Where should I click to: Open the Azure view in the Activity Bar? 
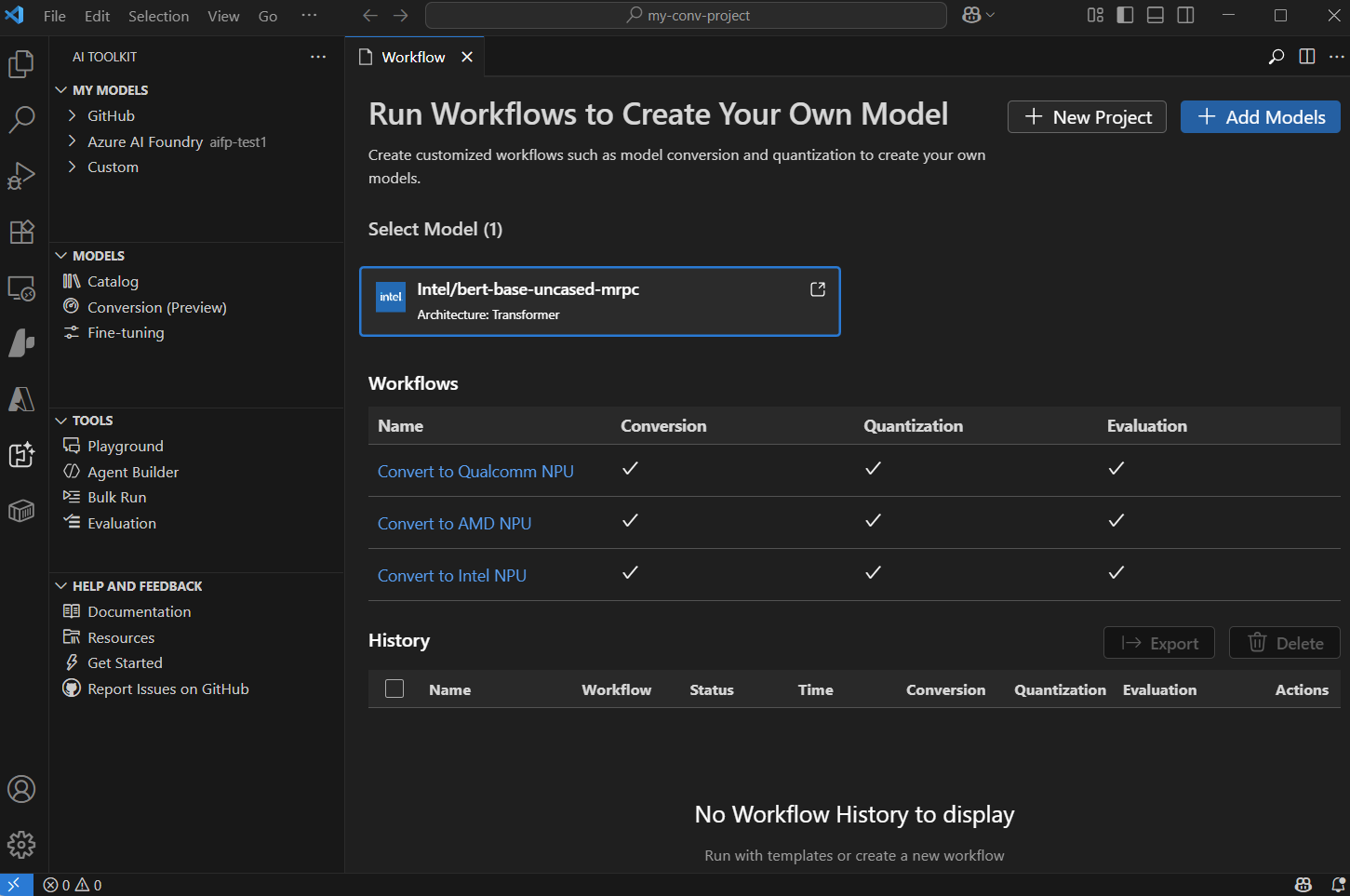point(21,399)
